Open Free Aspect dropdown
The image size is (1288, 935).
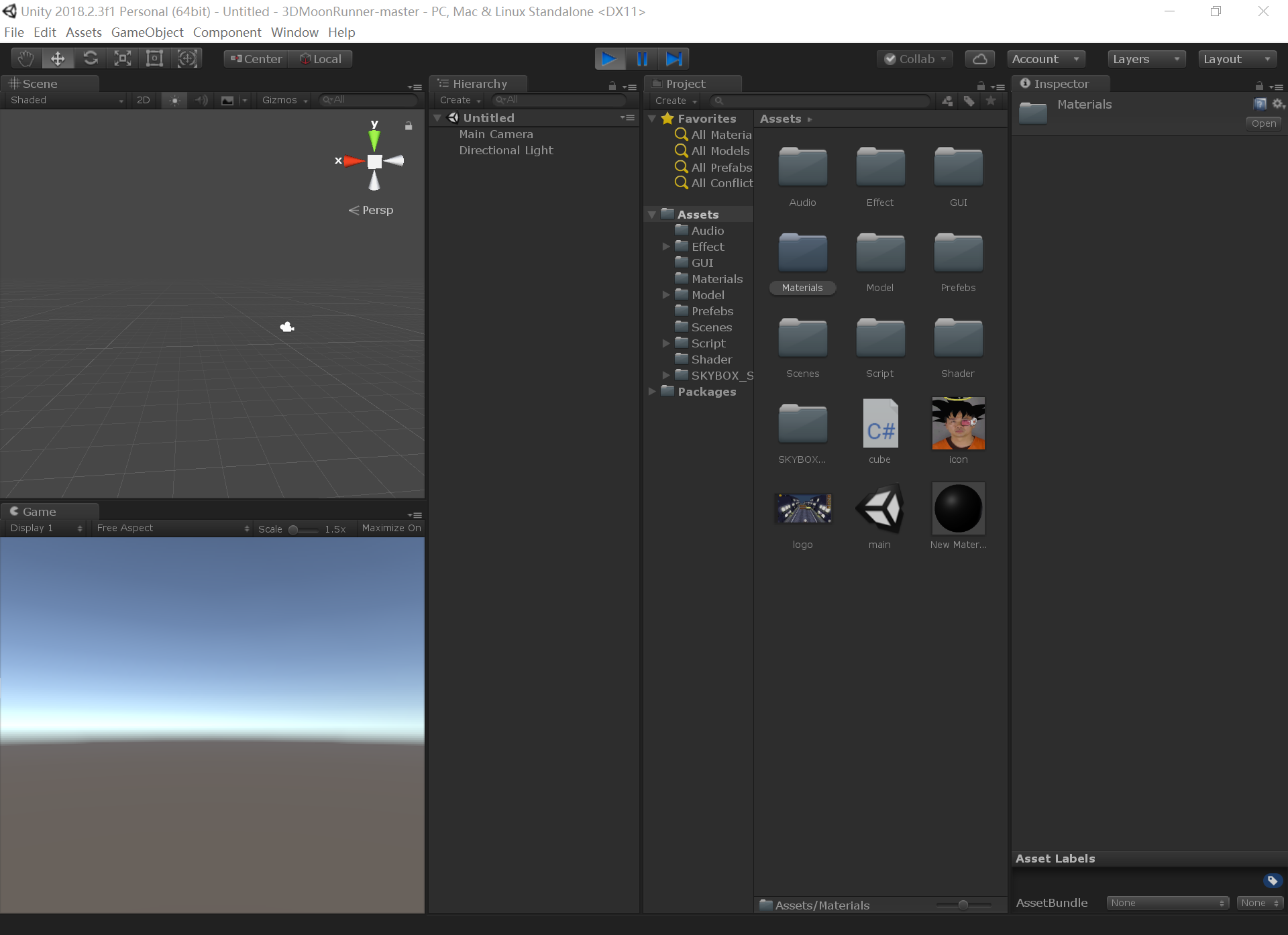coord(172,528)
